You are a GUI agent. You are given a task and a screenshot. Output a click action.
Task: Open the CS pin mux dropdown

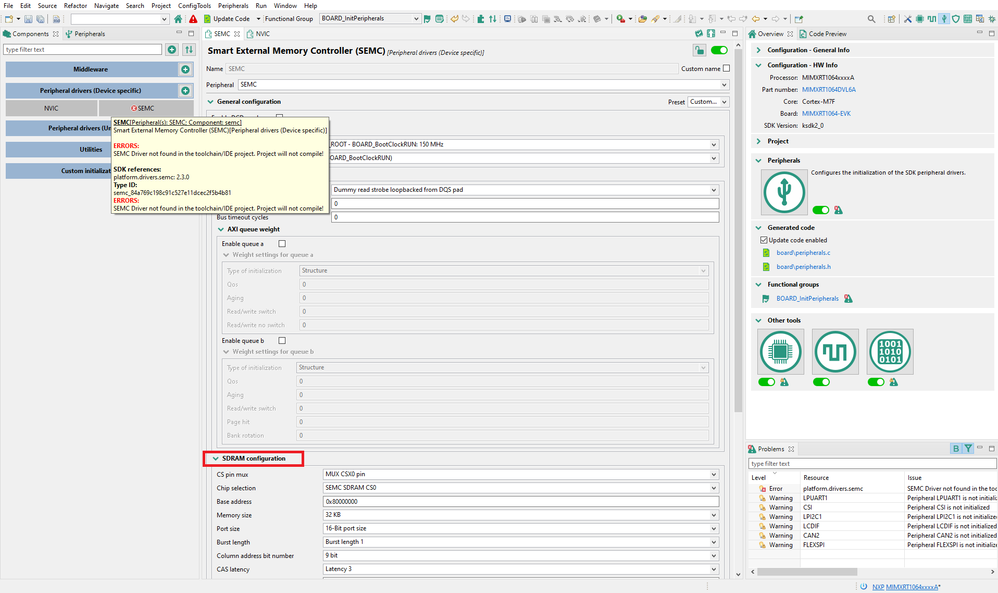point(521,475)
